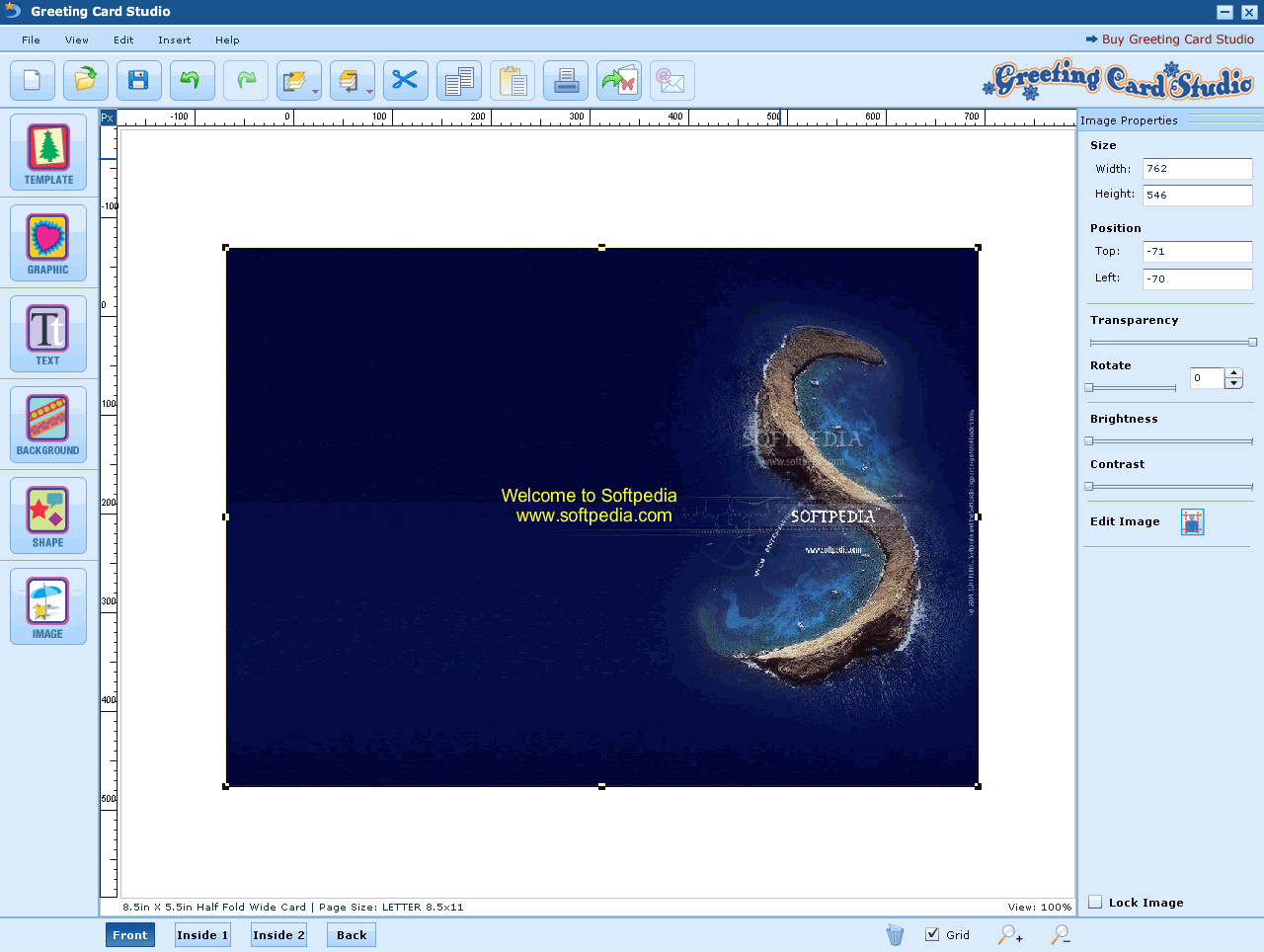The image size is (1264, 952).
Task: Click the Edit Image icon
Action: point(1193,522)
